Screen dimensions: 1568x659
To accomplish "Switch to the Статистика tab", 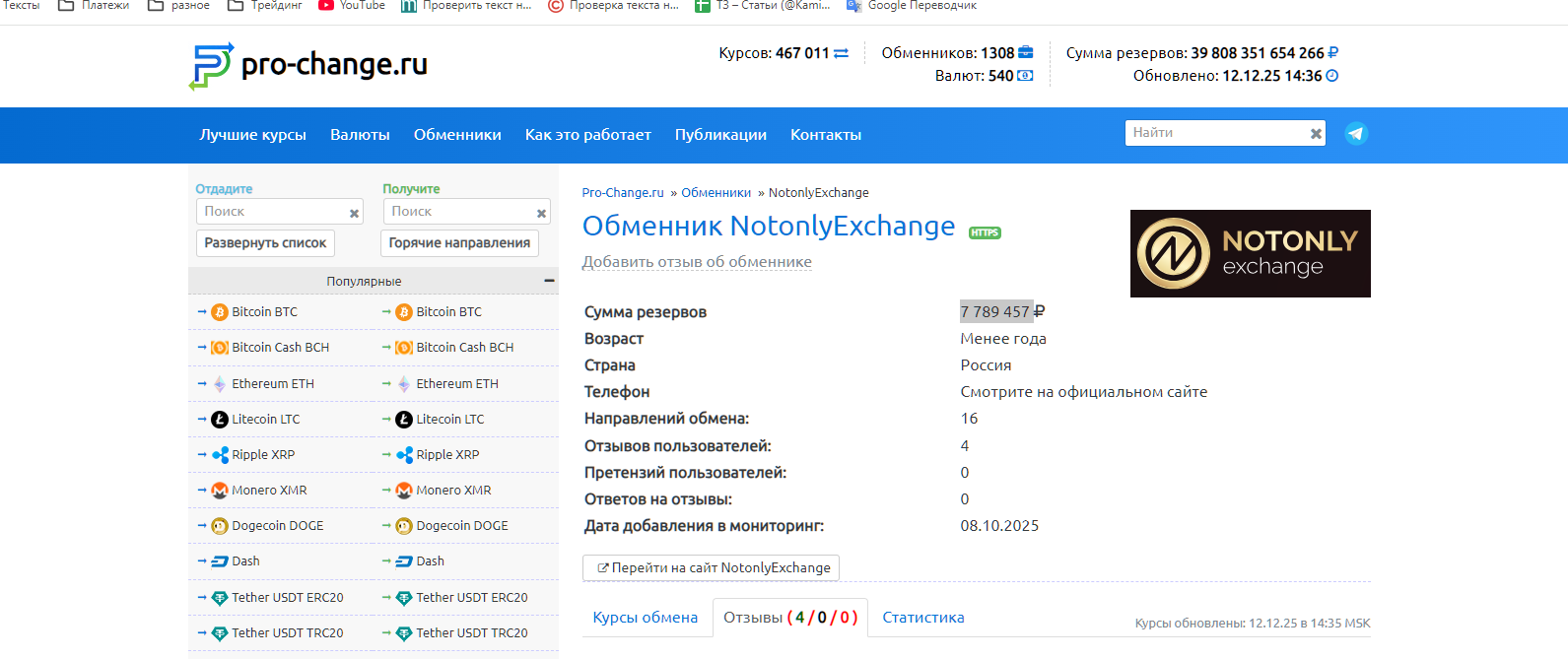I will (x=923, y=618).
